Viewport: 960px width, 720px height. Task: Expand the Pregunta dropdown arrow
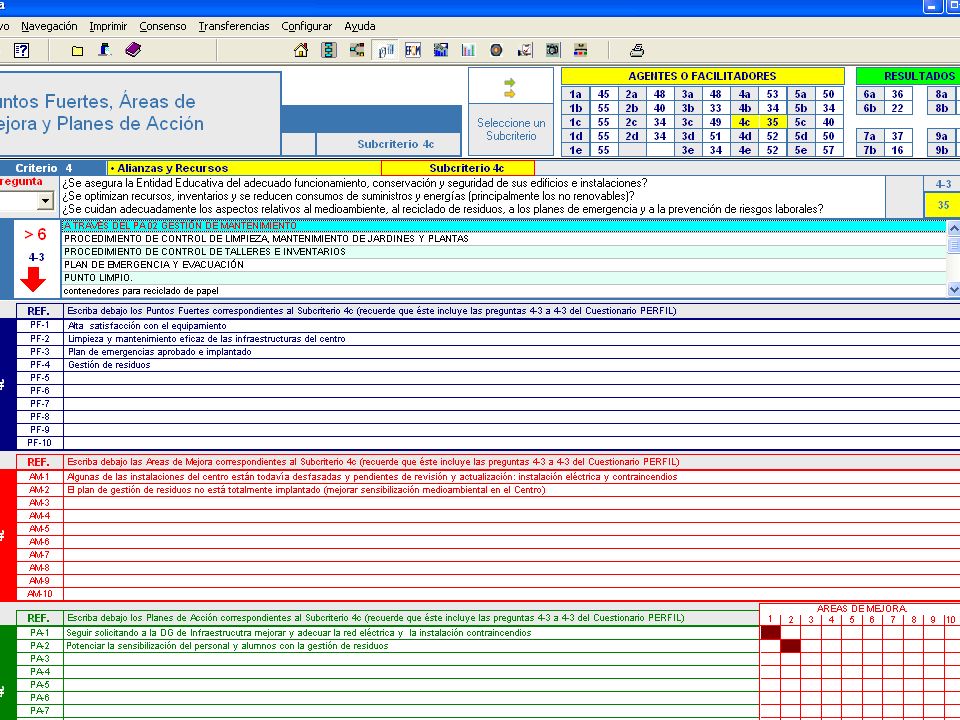point(45,201)
